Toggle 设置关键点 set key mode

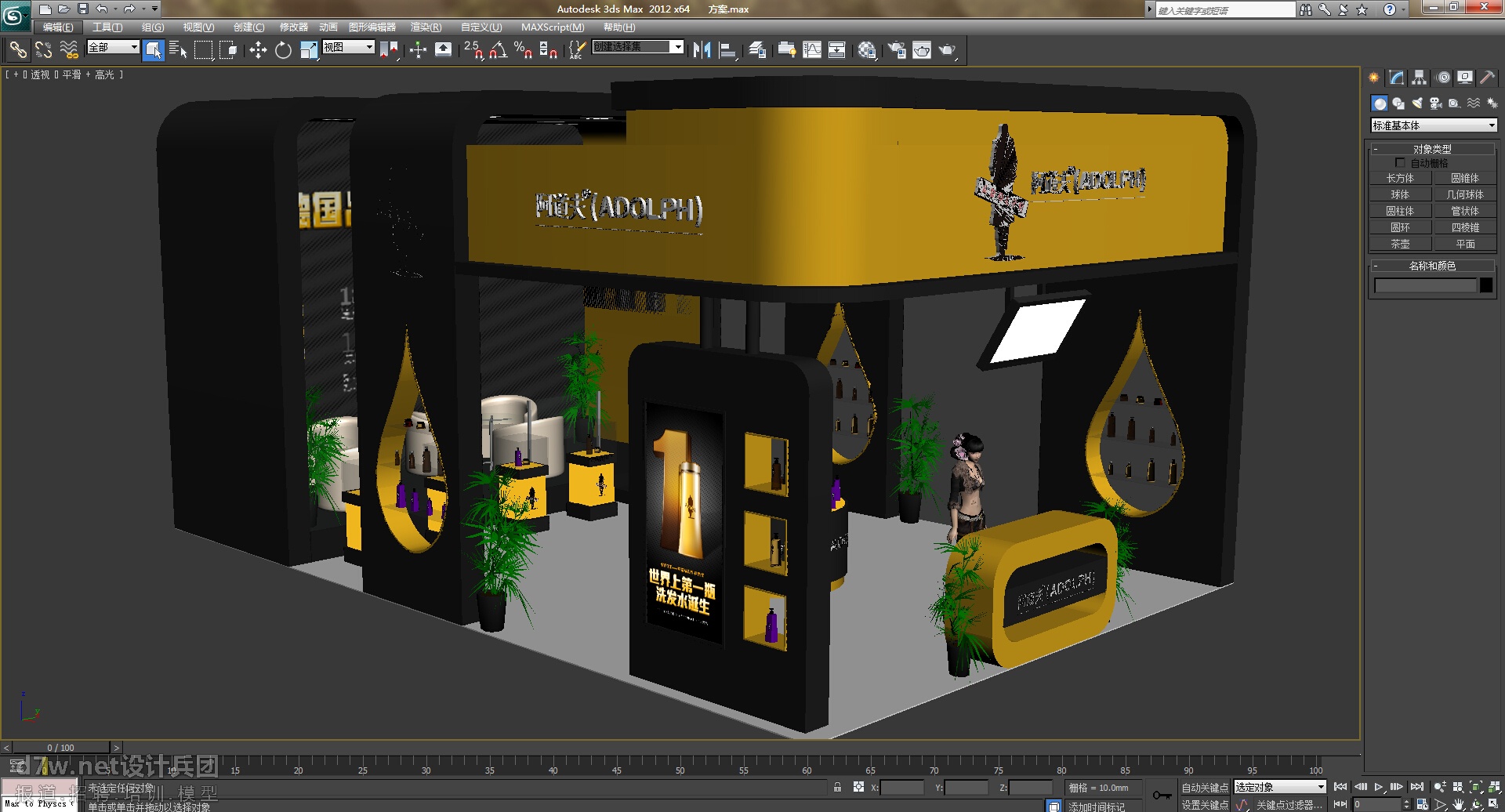coord(1205,805)
